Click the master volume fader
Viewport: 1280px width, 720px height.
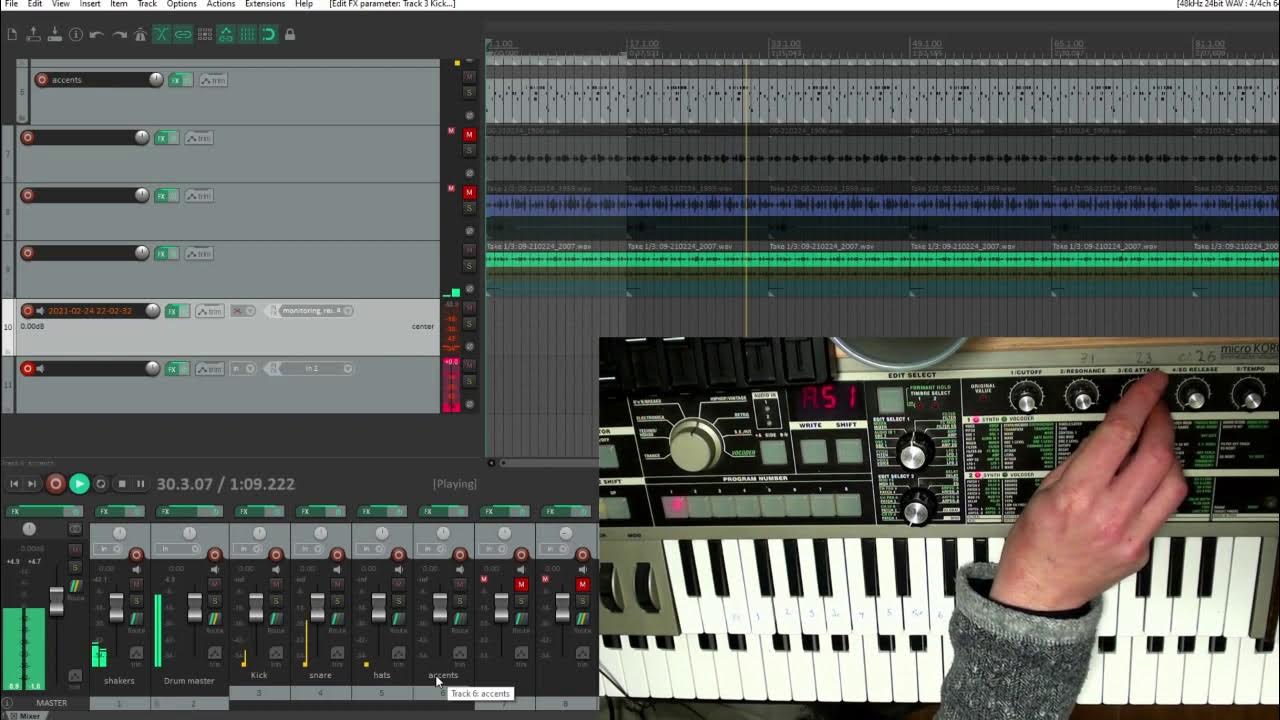point(56,600)
